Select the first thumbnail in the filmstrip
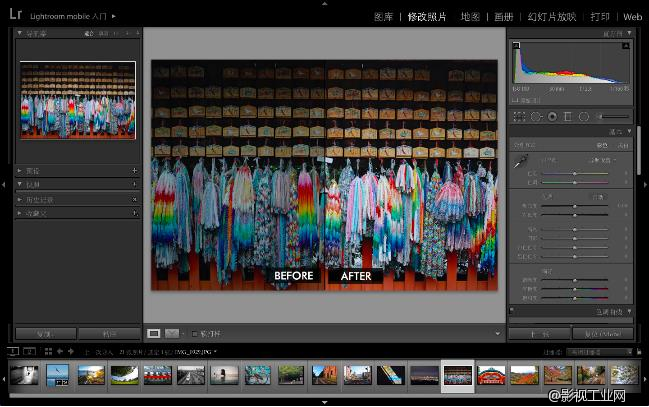The image size is (649, 407). (x=24, y=375)
